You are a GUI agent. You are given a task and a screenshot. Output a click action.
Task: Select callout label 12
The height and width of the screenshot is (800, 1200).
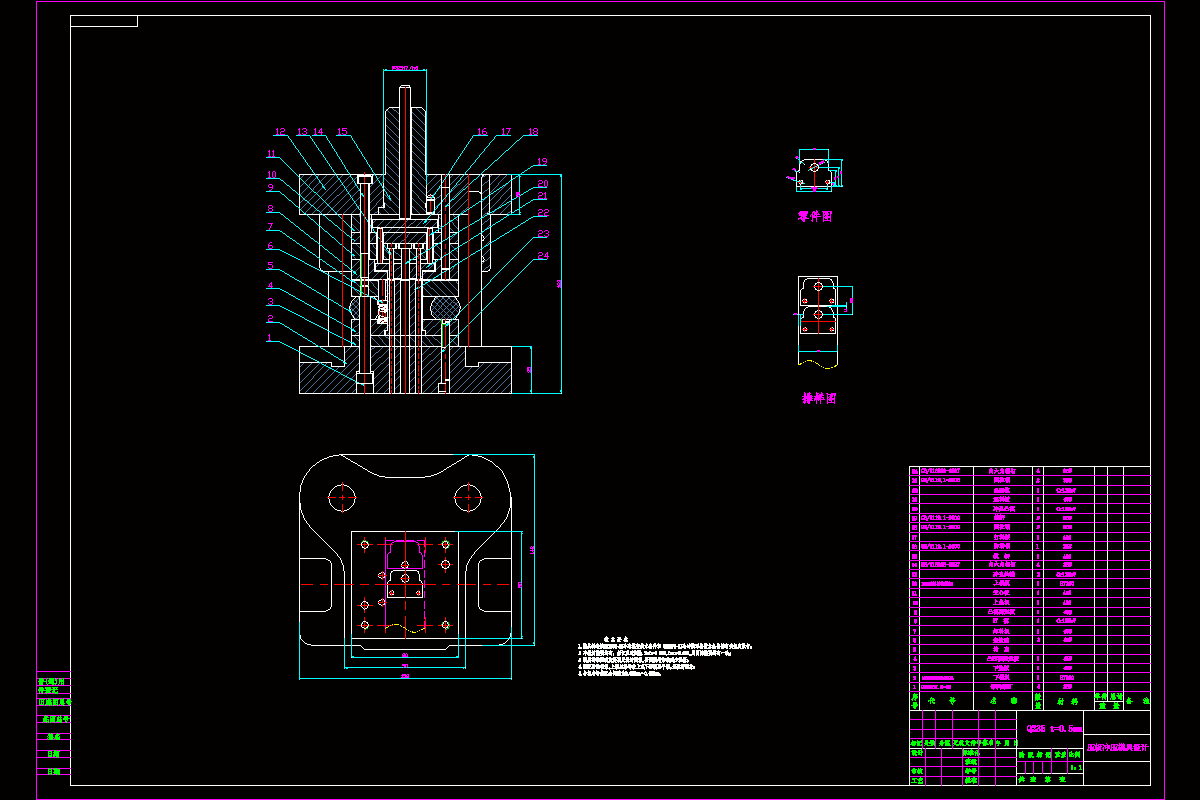(280, 132)
